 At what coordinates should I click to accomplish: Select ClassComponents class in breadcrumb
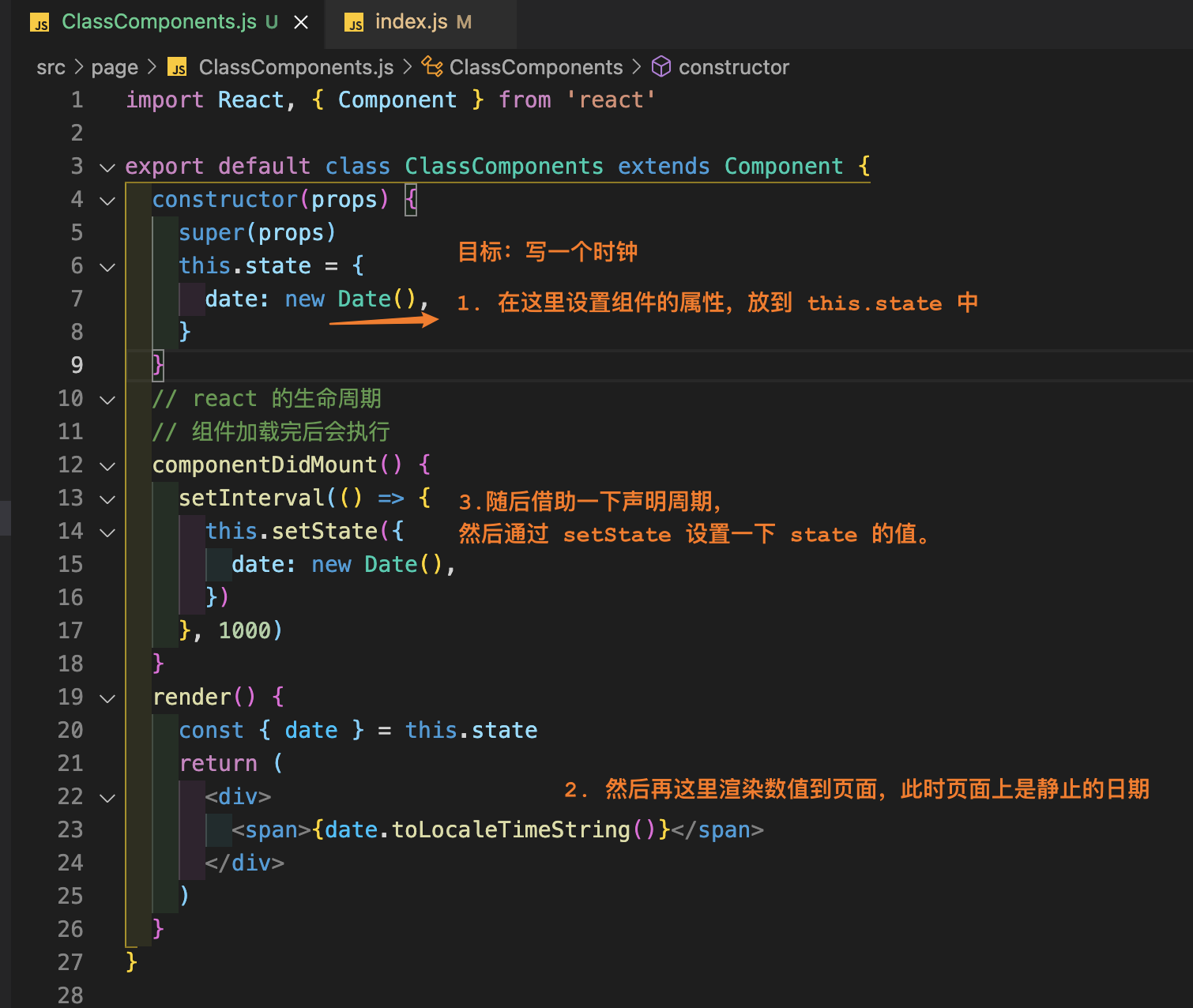tap(536, 67)
